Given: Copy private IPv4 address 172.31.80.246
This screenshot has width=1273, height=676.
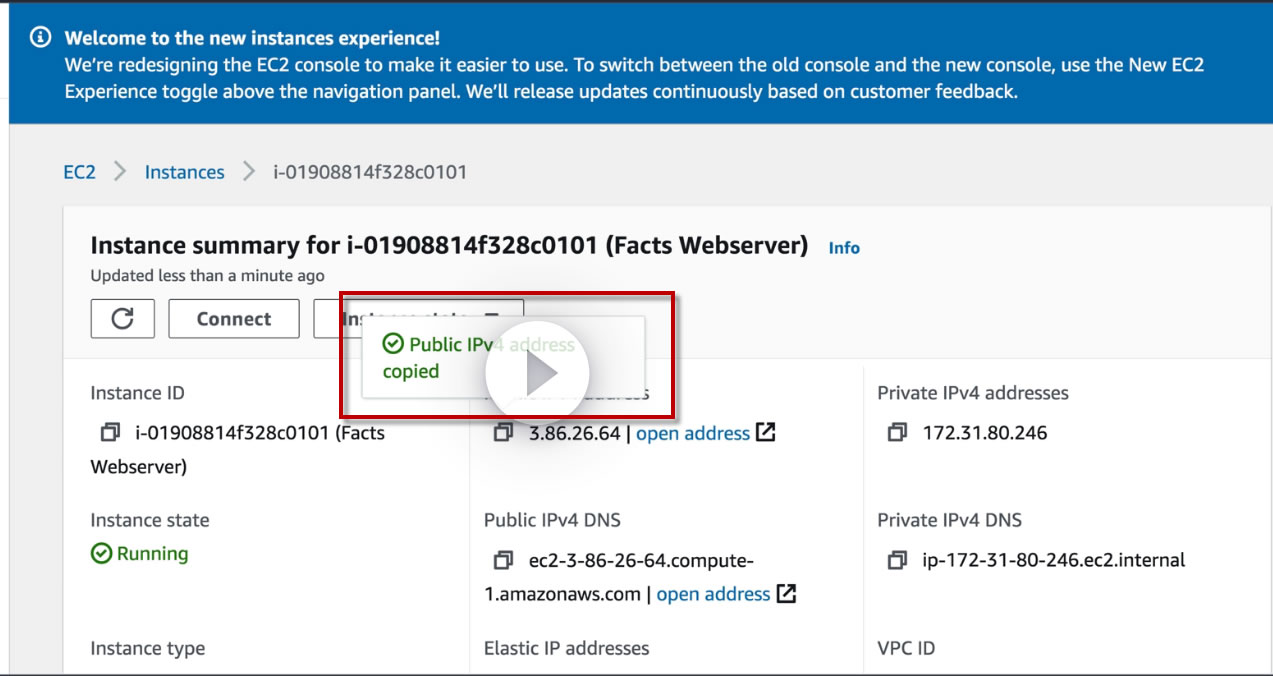Looking at the screenshot, I should click(897, 433).
